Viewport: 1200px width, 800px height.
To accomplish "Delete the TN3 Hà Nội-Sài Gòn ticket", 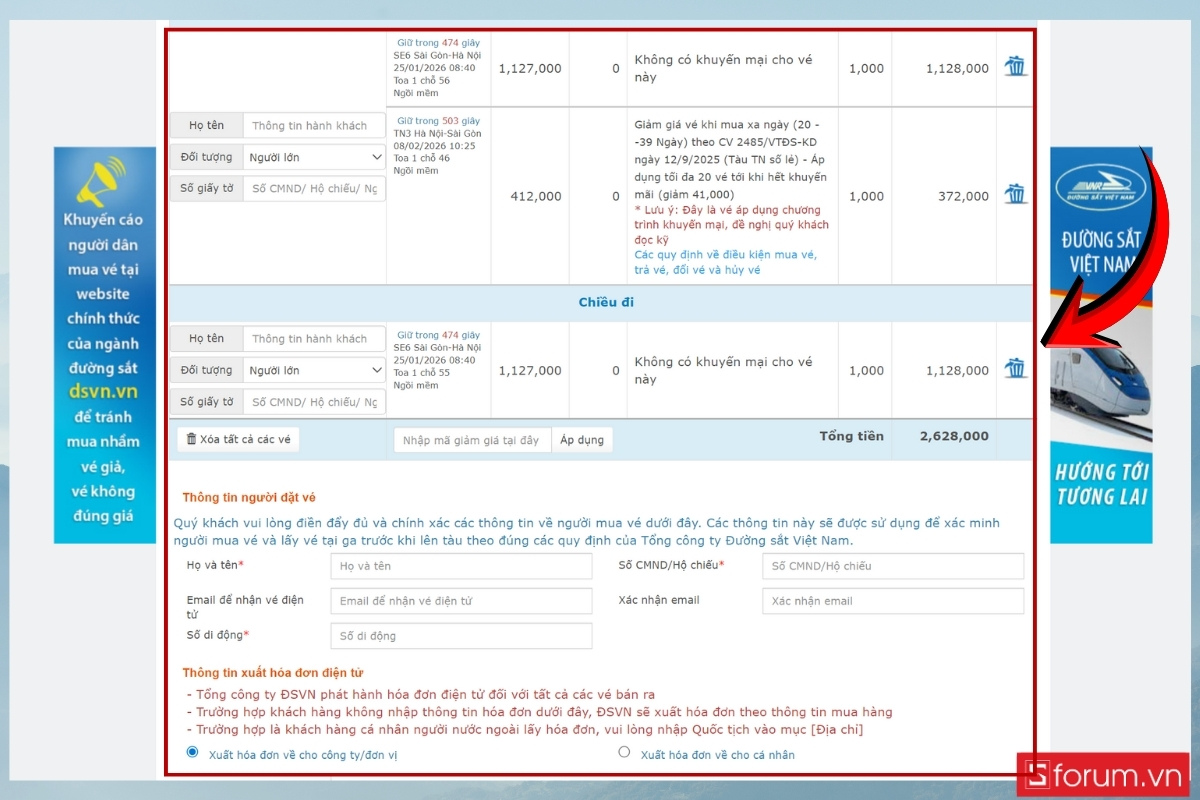I will pyautogui.click(x=1015, y=194).
